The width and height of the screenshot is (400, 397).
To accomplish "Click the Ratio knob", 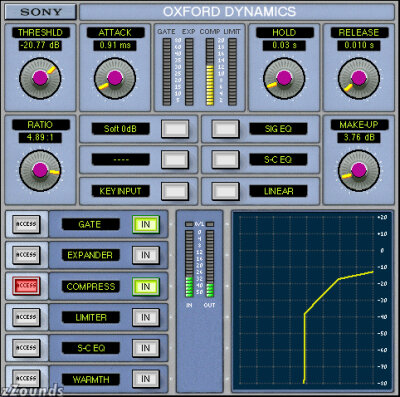I will [x=40, y=170].
